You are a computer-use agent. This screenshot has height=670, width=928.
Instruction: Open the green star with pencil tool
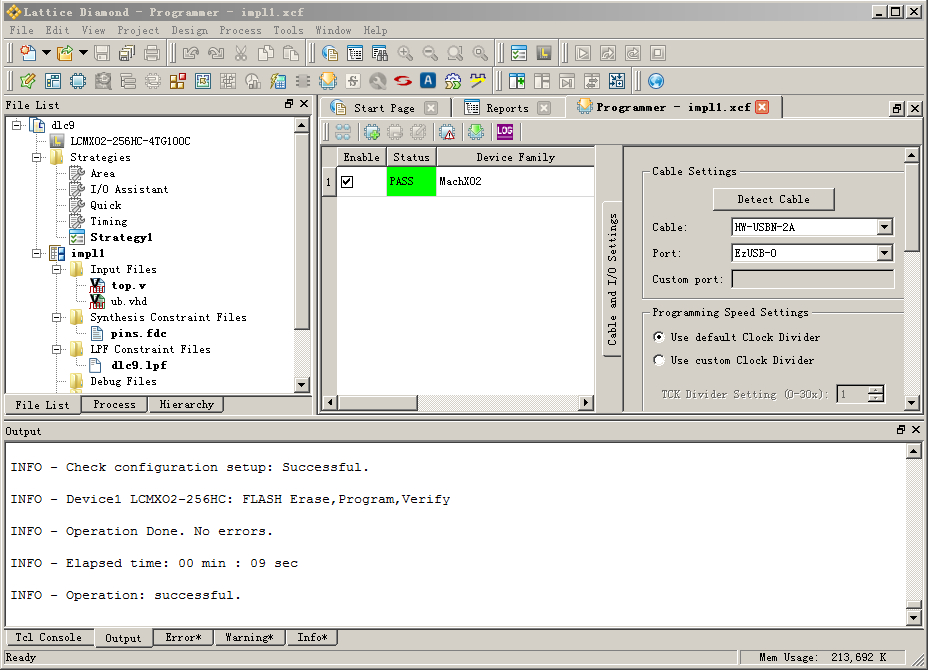(x=28, y=80)
